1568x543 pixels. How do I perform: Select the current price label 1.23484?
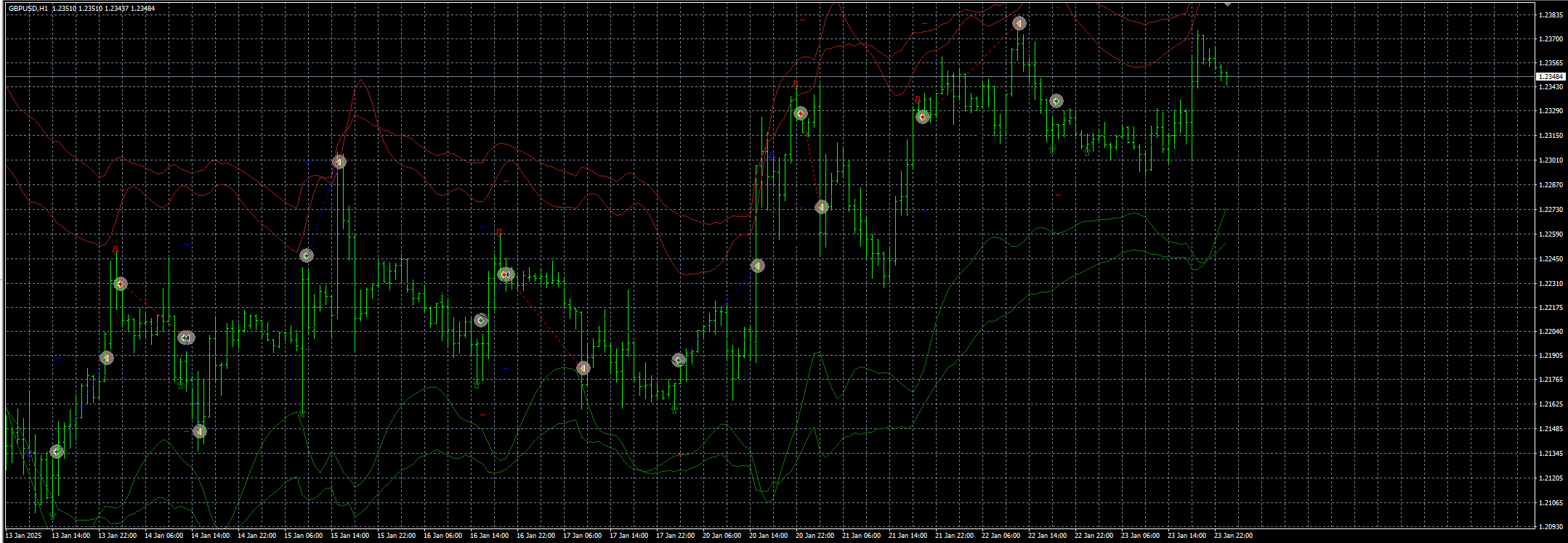(1550, 76)
